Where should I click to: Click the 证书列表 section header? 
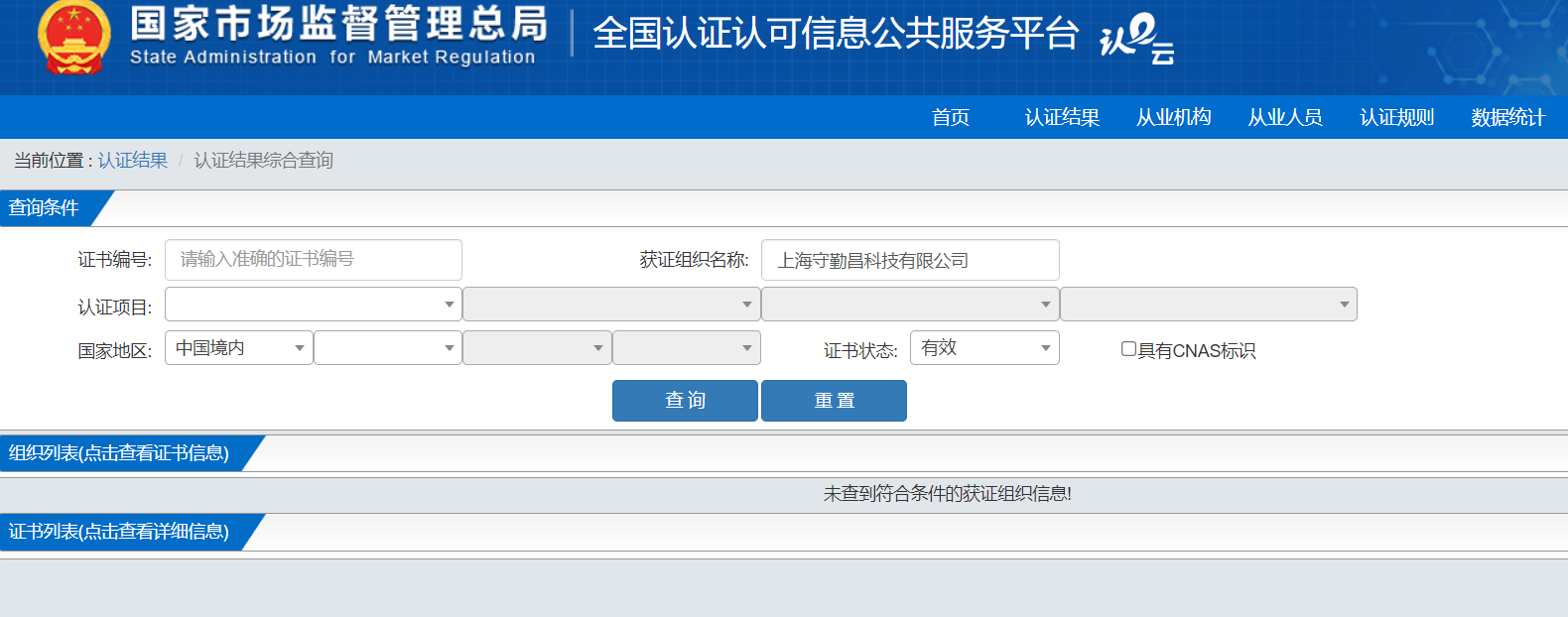point(119,532)
